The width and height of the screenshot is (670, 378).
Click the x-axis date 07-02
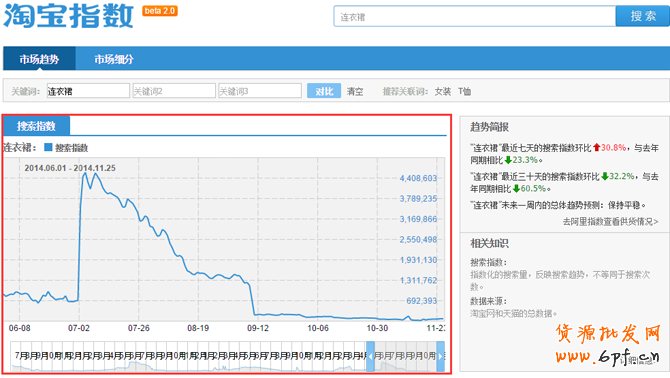pyautogui.click(x=79, y=328)
